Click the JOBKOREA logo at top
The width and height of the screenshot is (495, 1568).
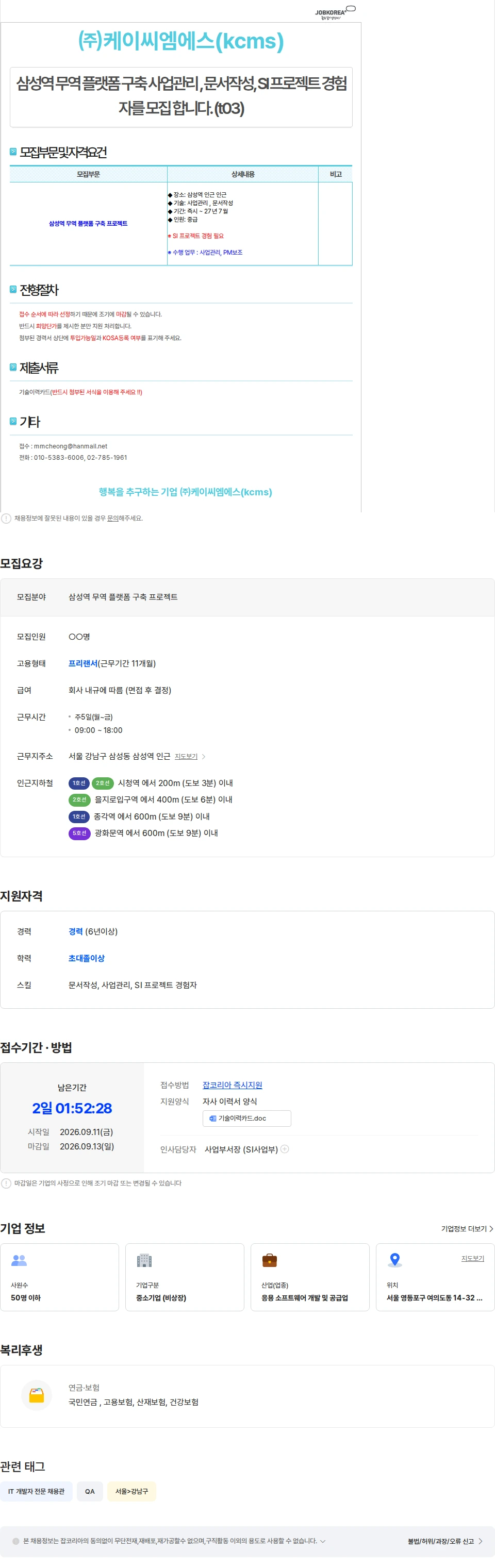tap(335, 13)
